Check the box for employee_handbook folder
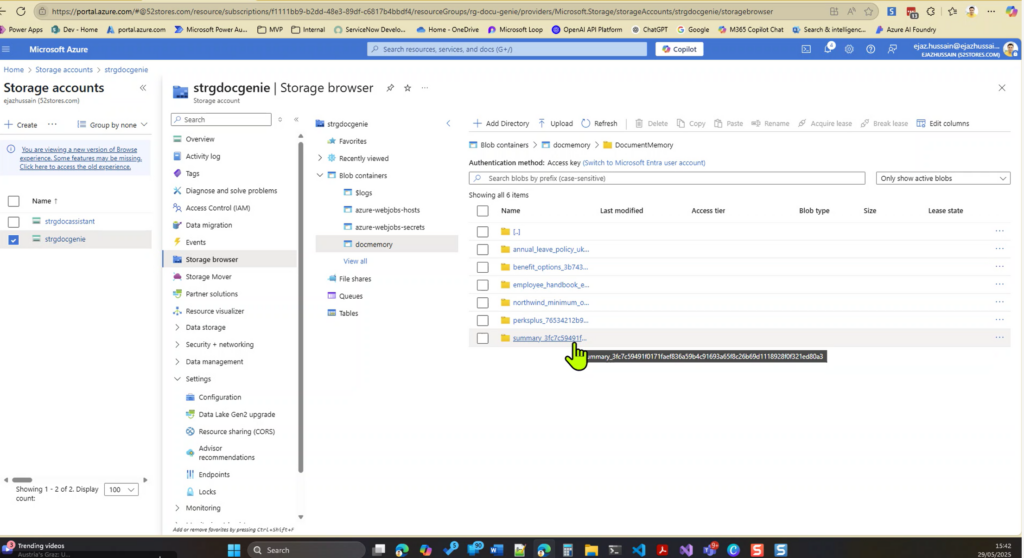The image size is (1024, 558). click(x=483, y=285)
